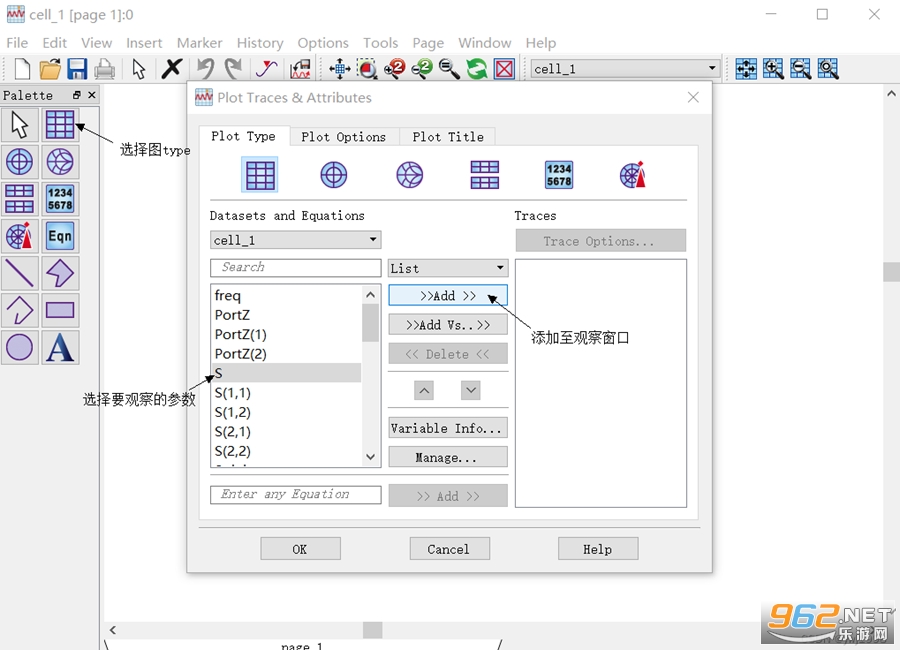Close the Plot Traces & Attributes dialog

693,97
